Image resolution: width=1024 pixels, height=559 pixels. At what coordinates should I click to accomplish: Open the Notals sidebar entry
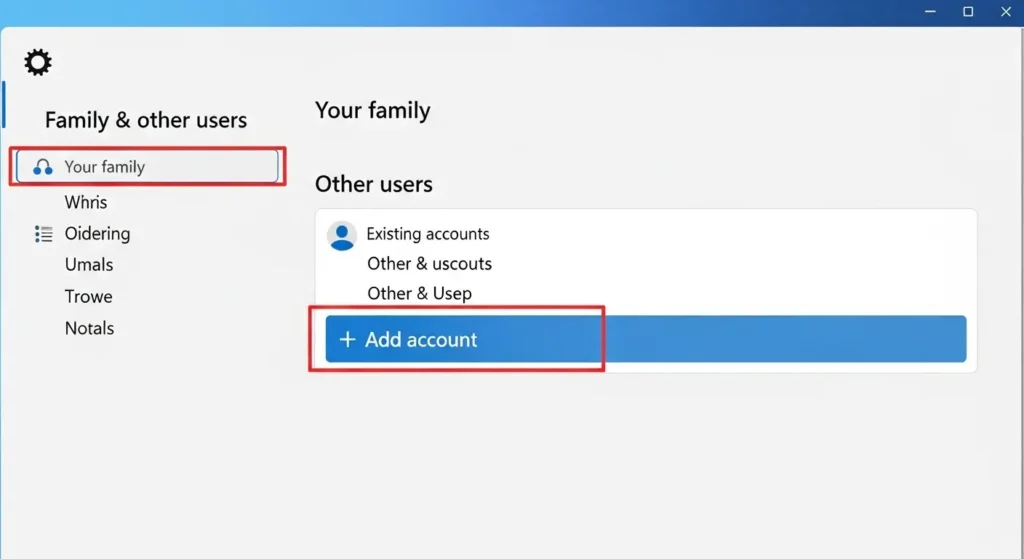coord(89,328)
